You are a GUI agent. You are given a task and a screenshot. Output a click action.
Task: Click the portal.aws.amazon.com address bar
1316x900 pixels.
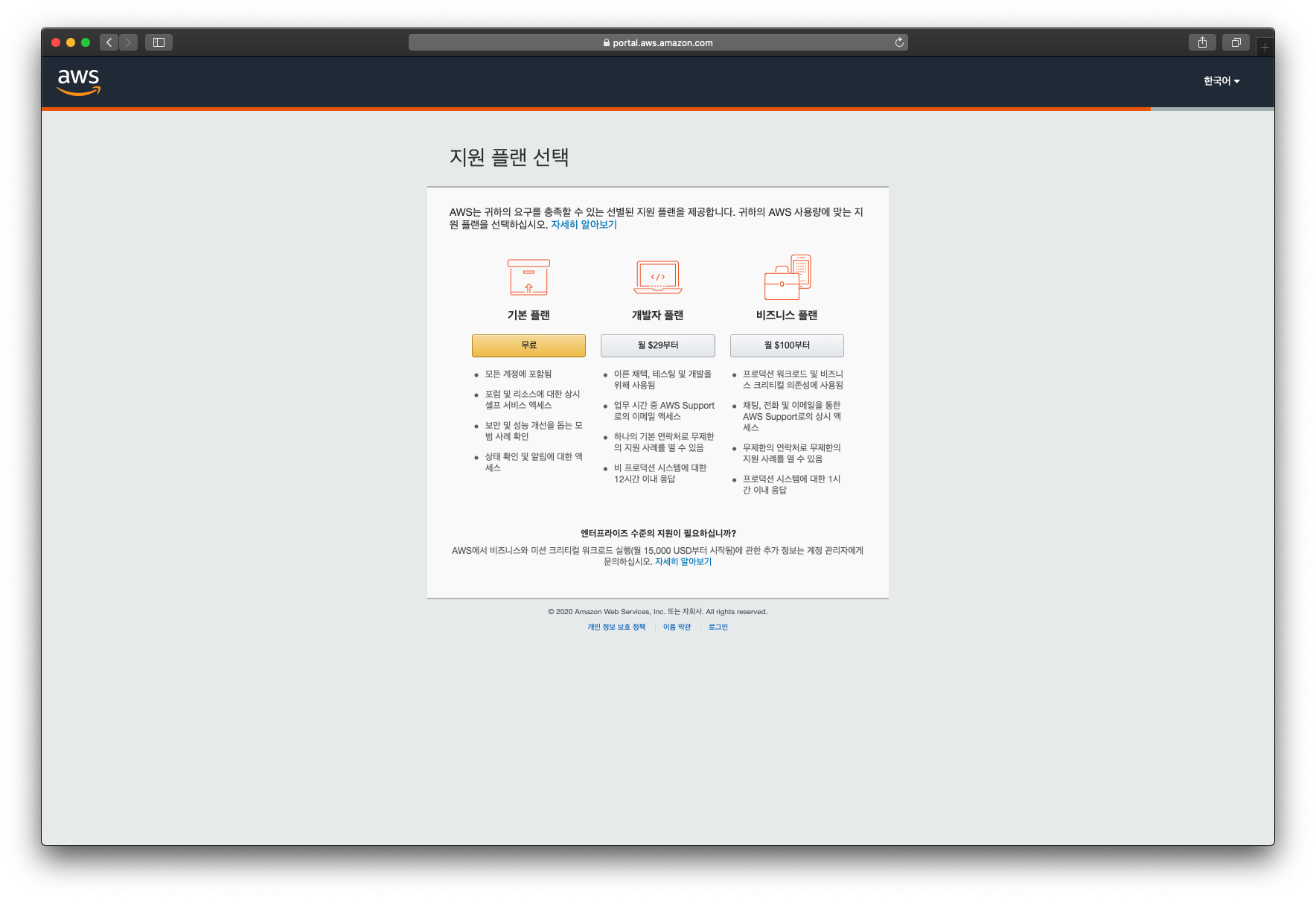(x=658, y=42)
